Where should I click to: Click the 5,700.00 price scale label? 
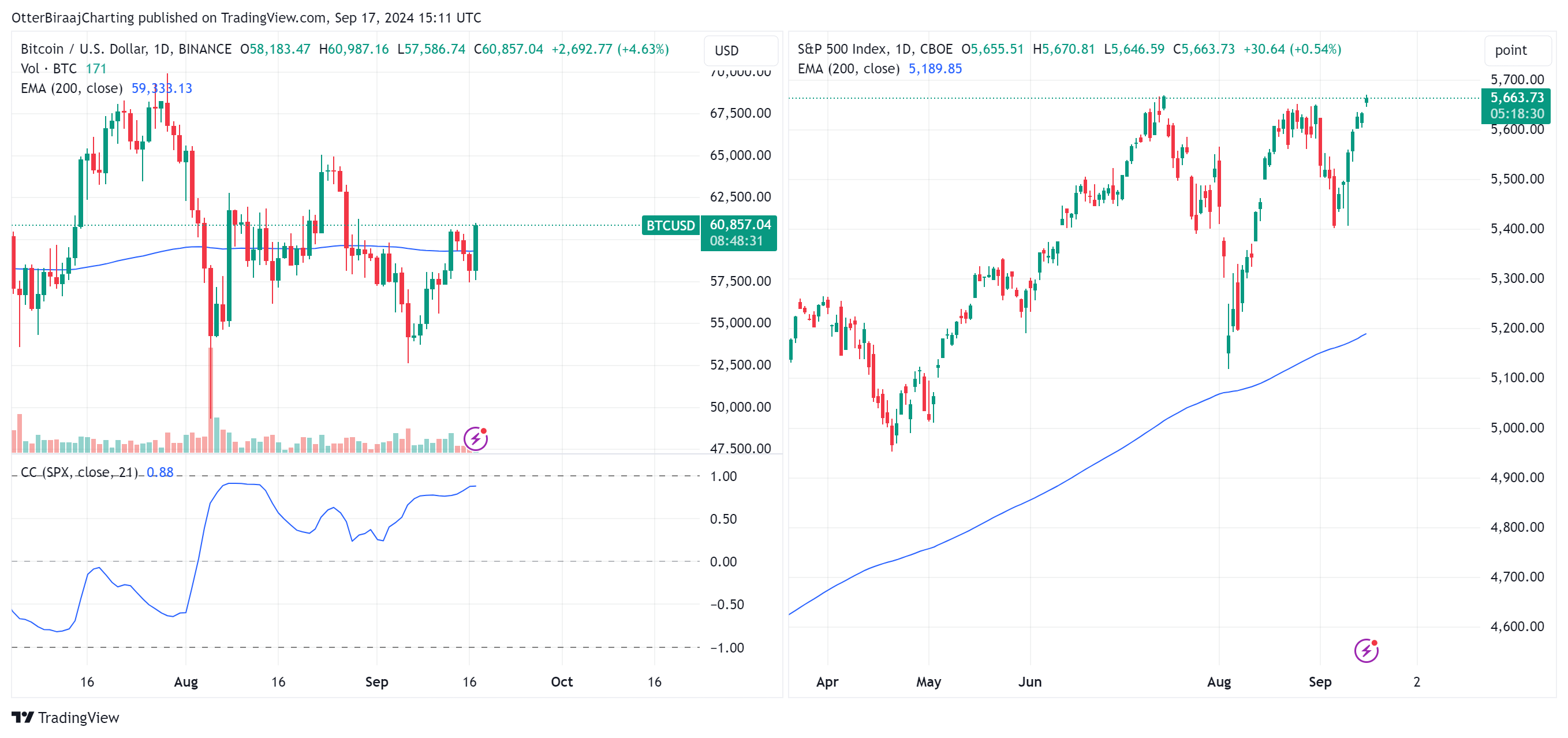pyautogui.click(x=1516, y=79)
